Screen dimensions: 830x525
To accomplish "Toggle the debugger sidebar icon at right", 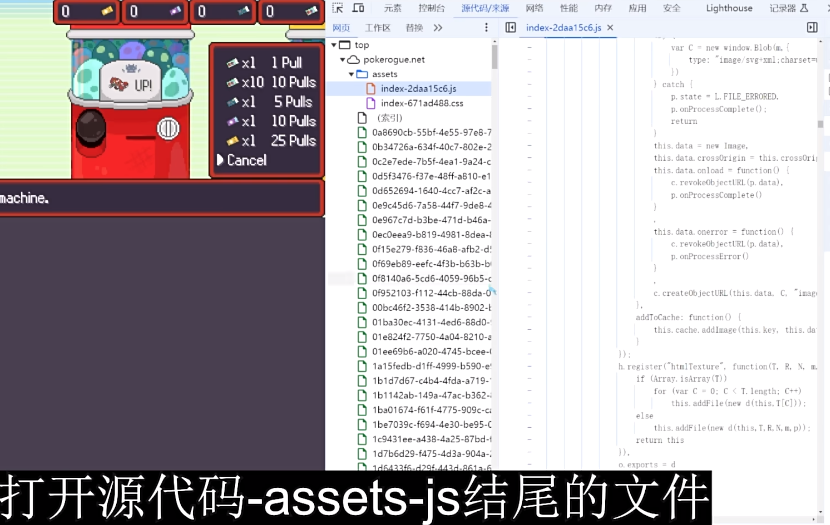I will tap(812, 28).
